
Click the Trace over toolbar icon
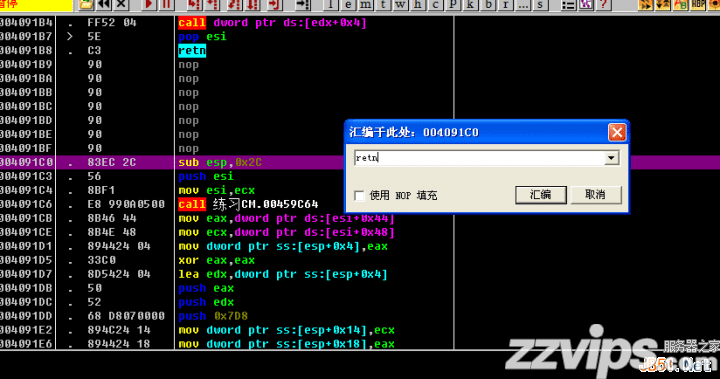(252, 5)
